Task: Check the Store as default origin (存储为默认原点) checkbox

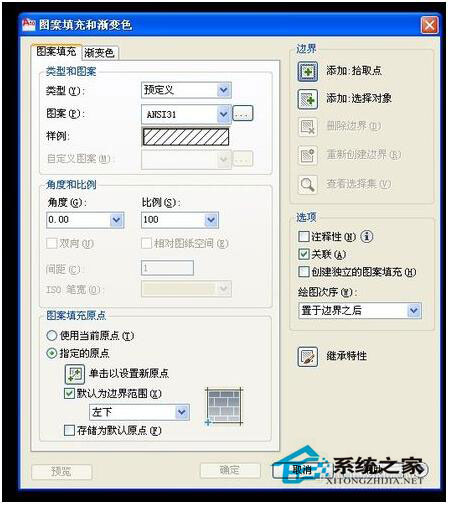Action: pos(69,430)
